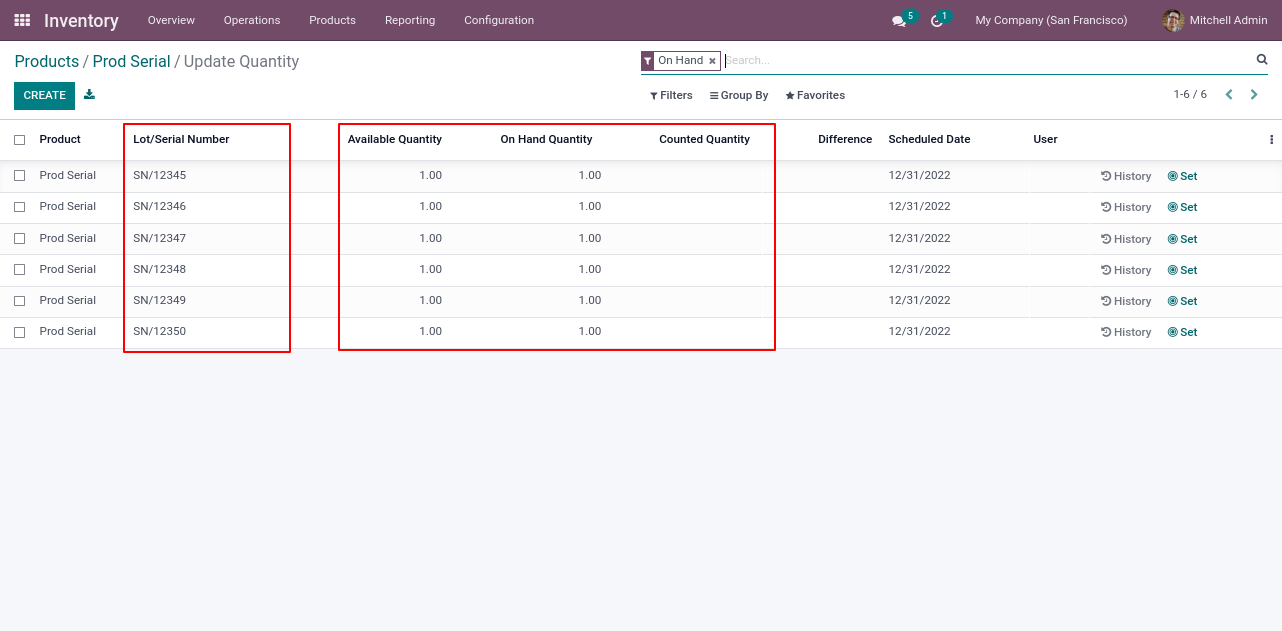Viewport: 1282px width, 631px height.
Task: Click Set for SN/12345 row
Action: click(x=1182, y=176)
